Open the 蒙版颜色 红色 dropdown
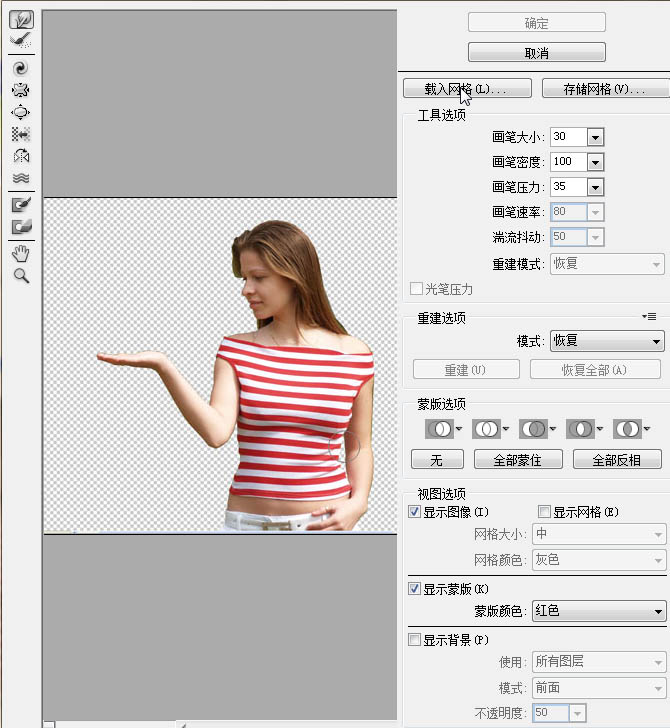Viewport: 670px width, 728px height. pyautogui.click(x=599, y=611)
